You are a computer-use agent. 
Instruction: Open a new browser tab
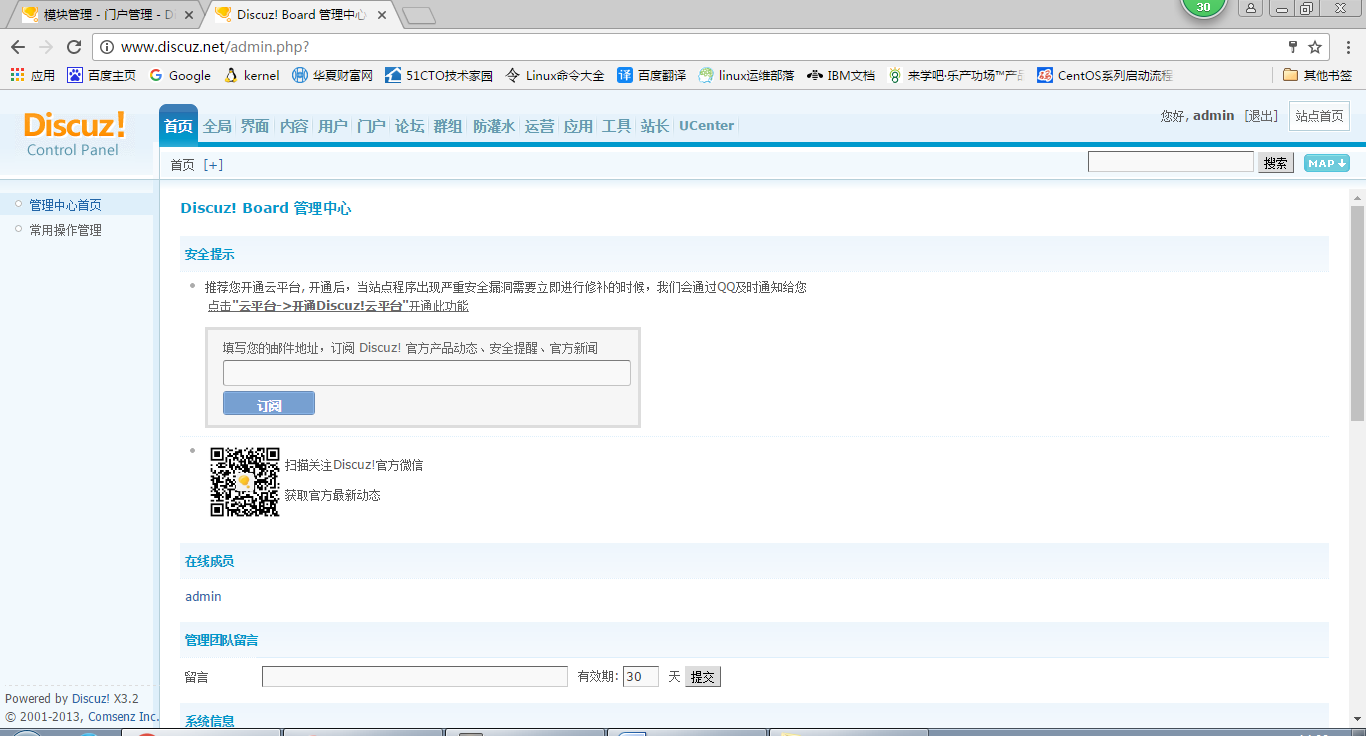point(419,15)
